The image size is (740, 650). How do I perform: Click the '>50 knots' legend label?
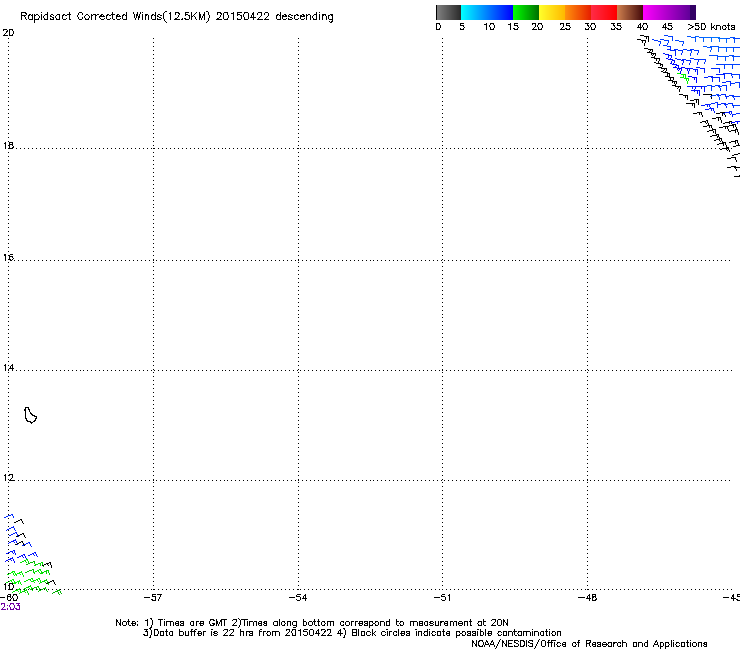pos(711,26)
